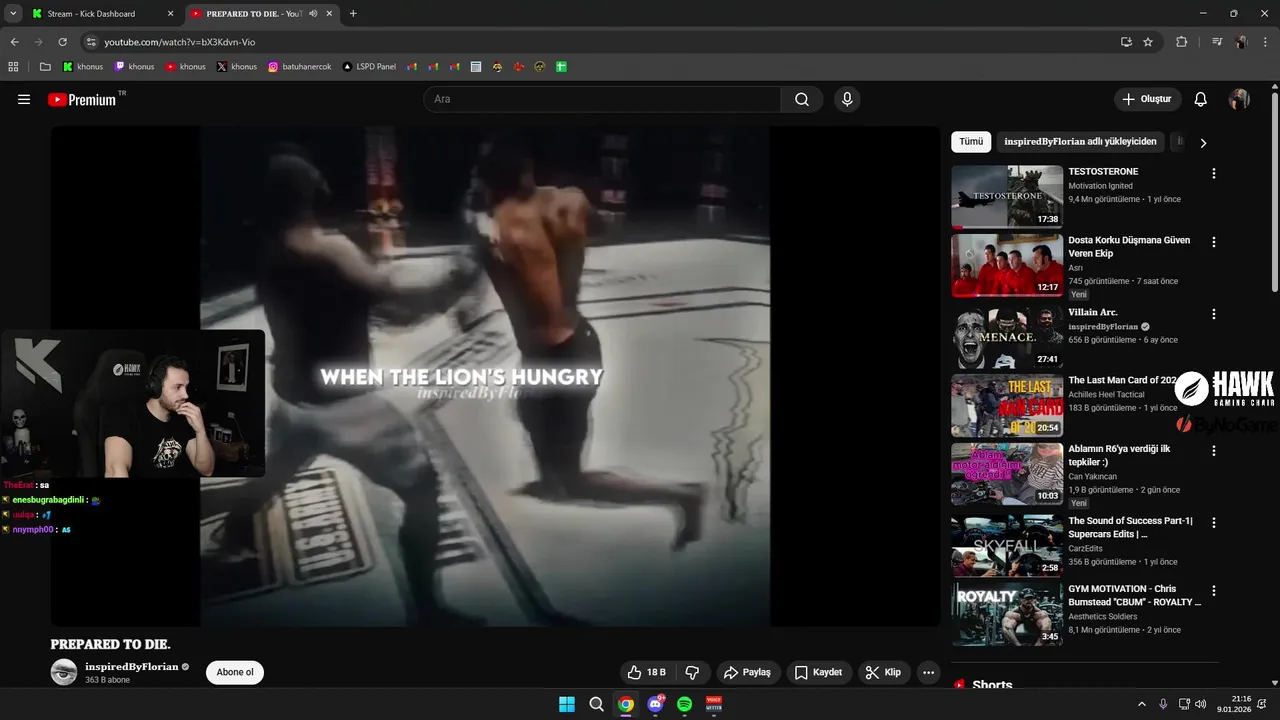Open LSPD Panel bookmark
The width and height of the screenshot is (1280, 720).
coord(369,67)
